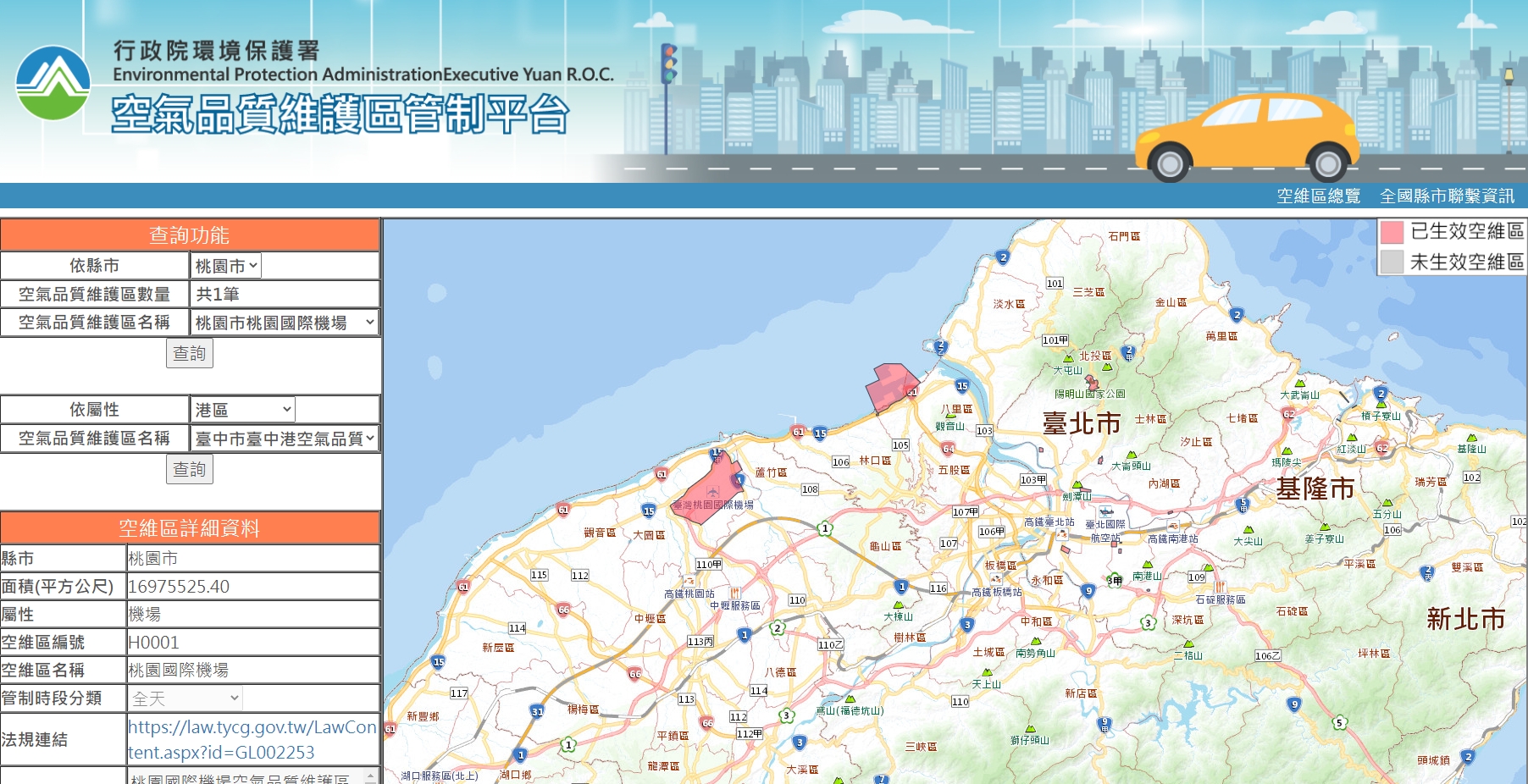Click the 大尖山 mountain icon on map
The height and width of the screenshot is (784, 1528).
(1248, 530)
